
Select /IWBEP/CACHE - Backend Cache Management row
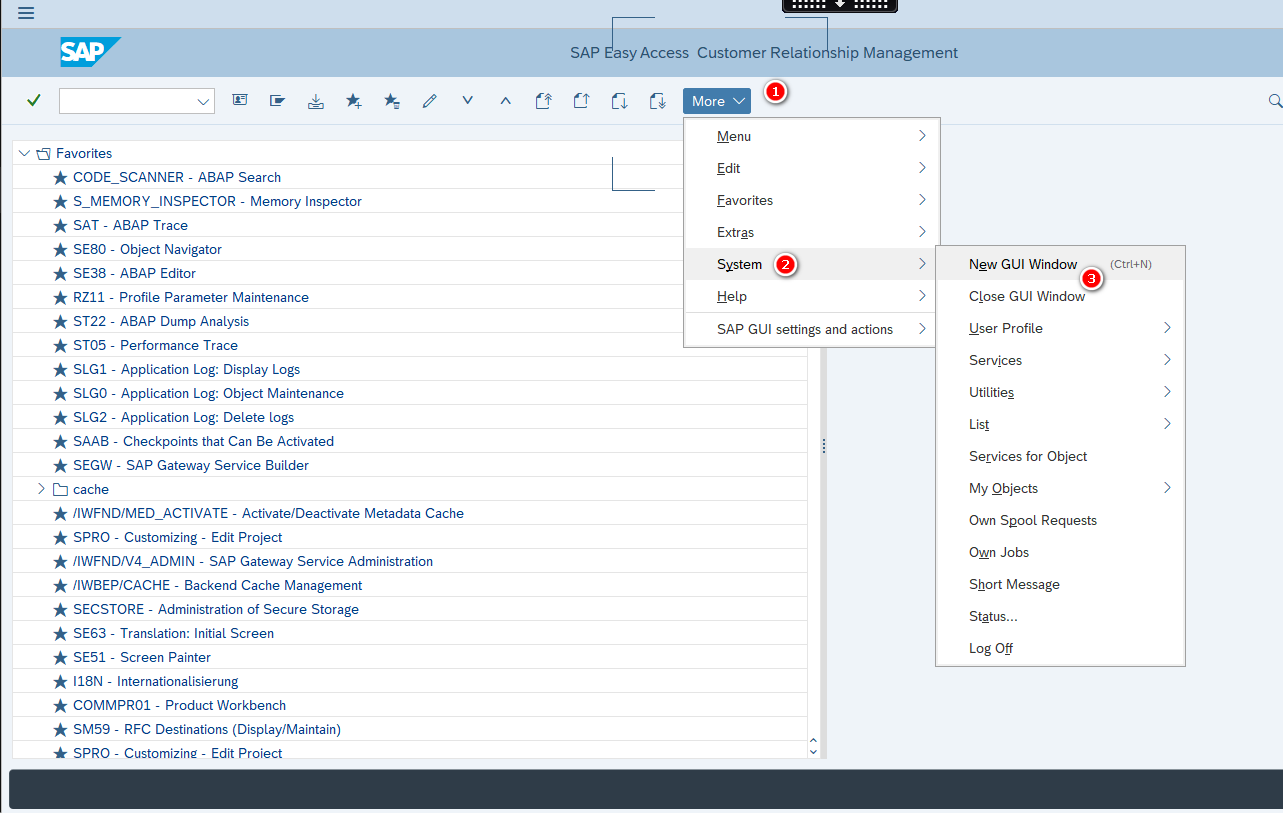(410, 585)
